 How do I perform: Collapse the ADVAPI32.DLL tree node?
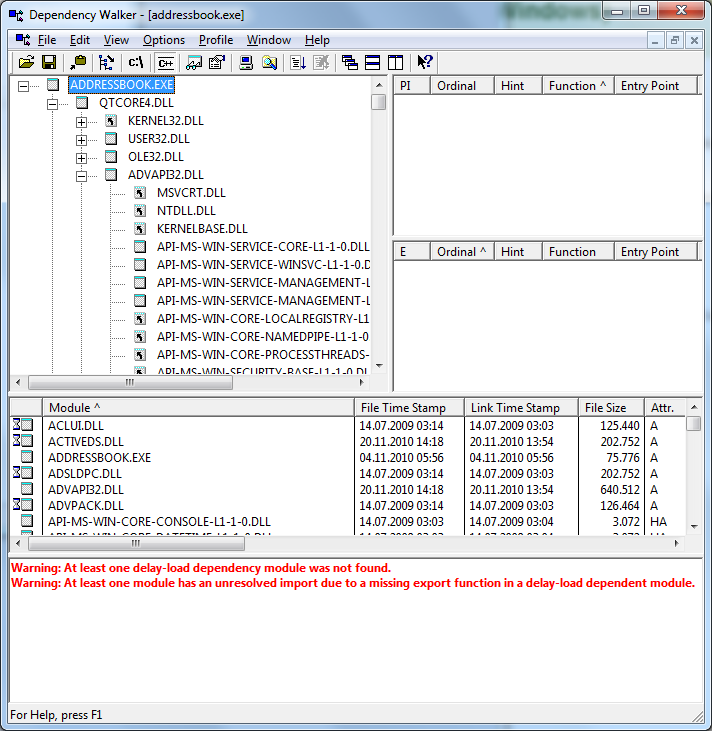coord(82,175)
